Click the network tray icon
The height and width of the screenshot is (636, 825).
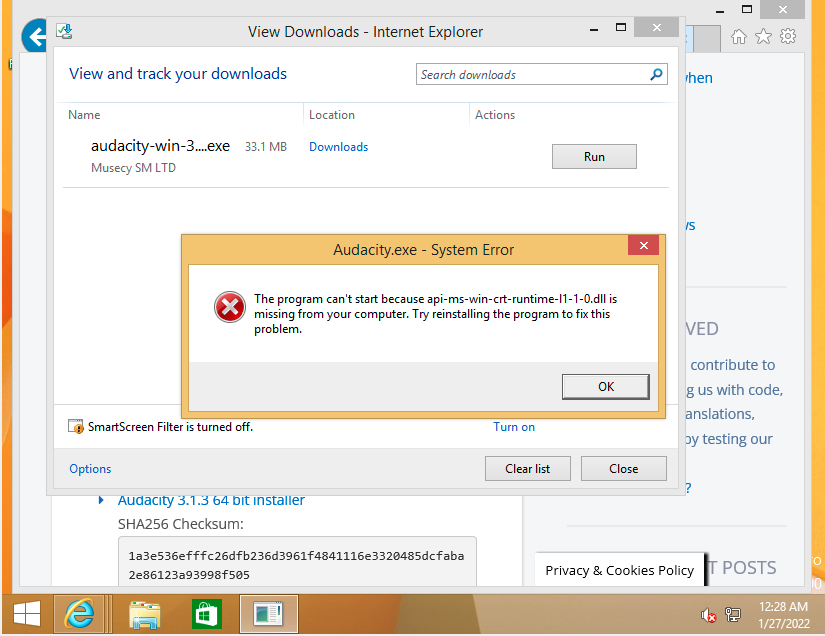click(733, 614)
